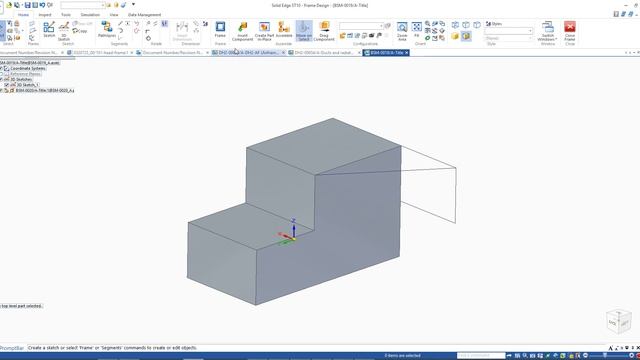The width and height of the screenshot is (640, 360).
Task: Activate Zoom Area tool
Action: pos(402,31)
